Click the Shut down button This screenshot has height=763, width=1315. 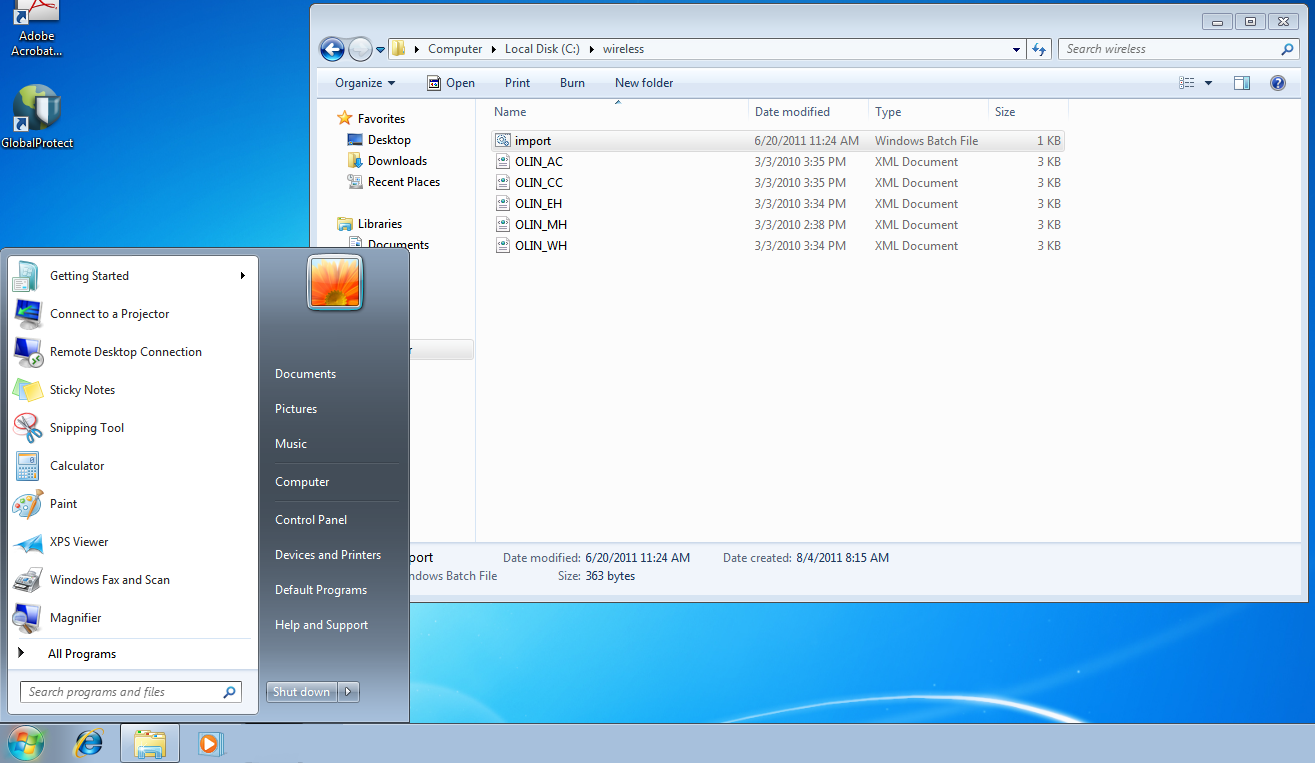click(301, 692)
